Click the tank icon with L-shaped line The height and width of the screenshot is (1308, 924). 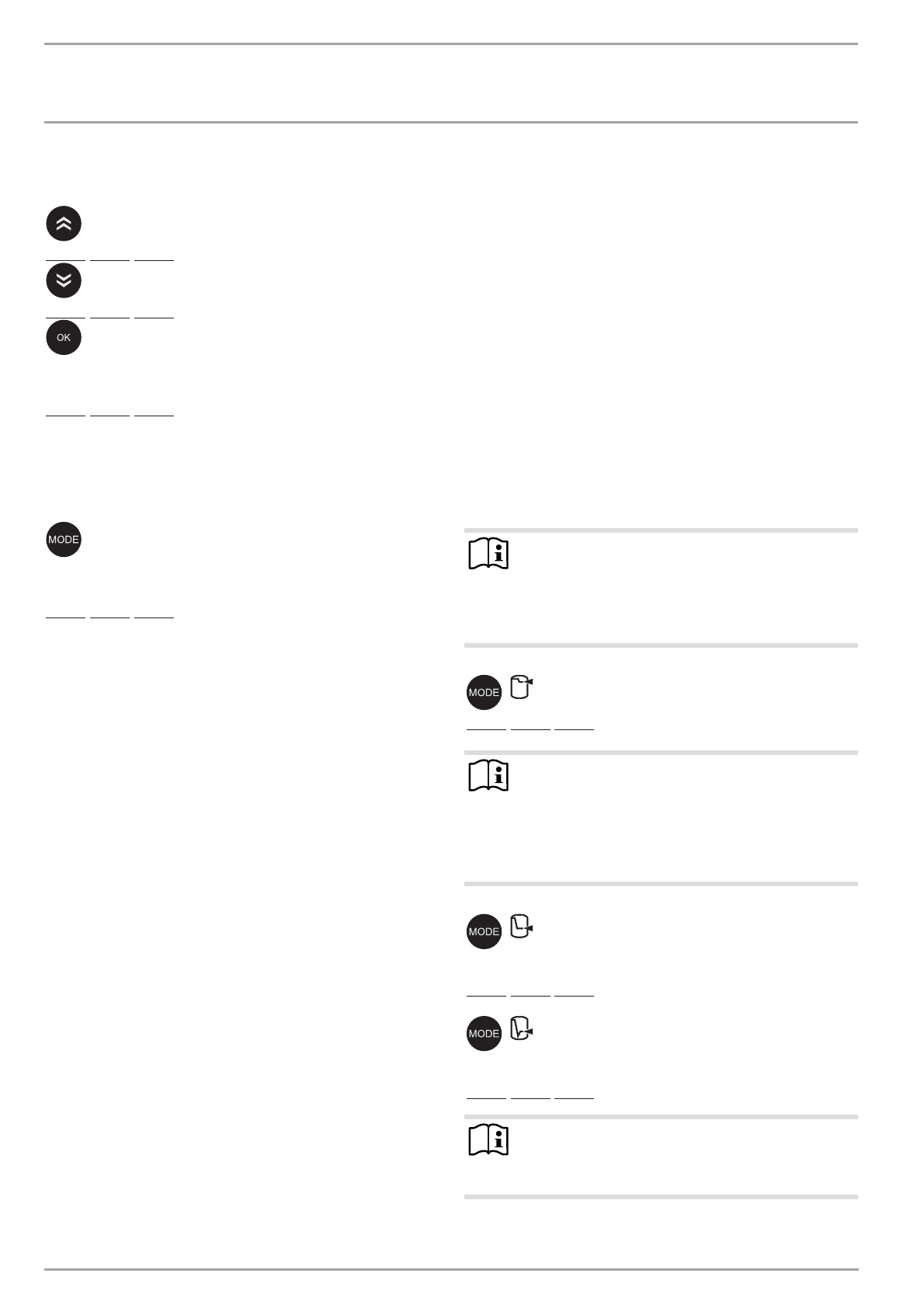tap(521, 927)
